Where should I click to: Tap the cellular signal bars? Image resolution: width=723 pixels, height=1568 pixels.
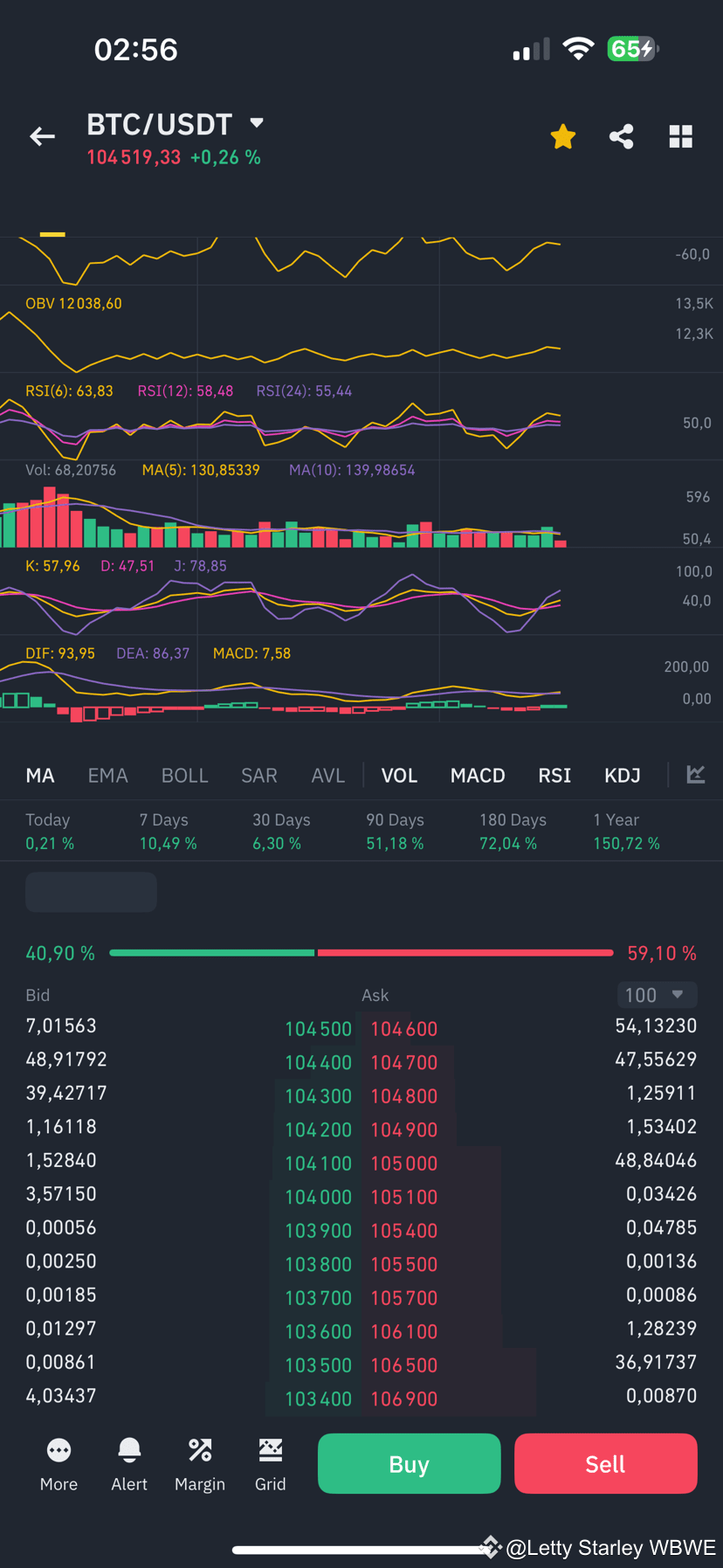532,49
